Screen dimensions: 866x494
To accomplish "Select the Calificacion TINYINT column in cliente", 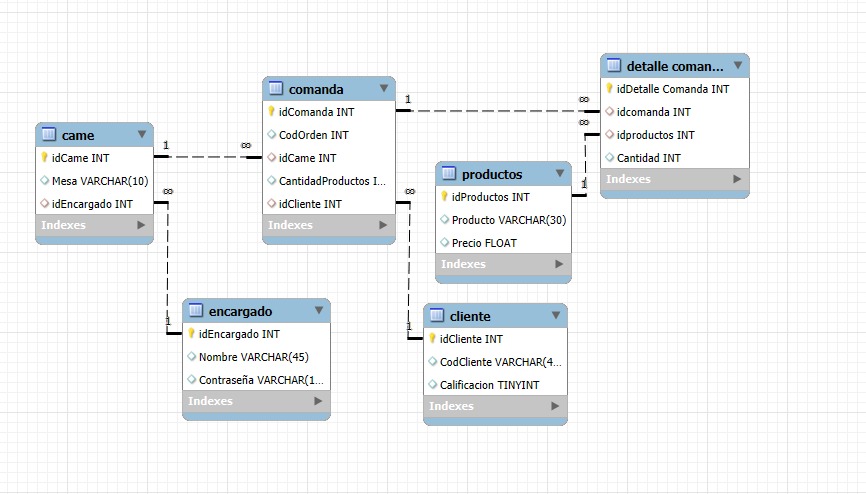I will tap(489, 385).
